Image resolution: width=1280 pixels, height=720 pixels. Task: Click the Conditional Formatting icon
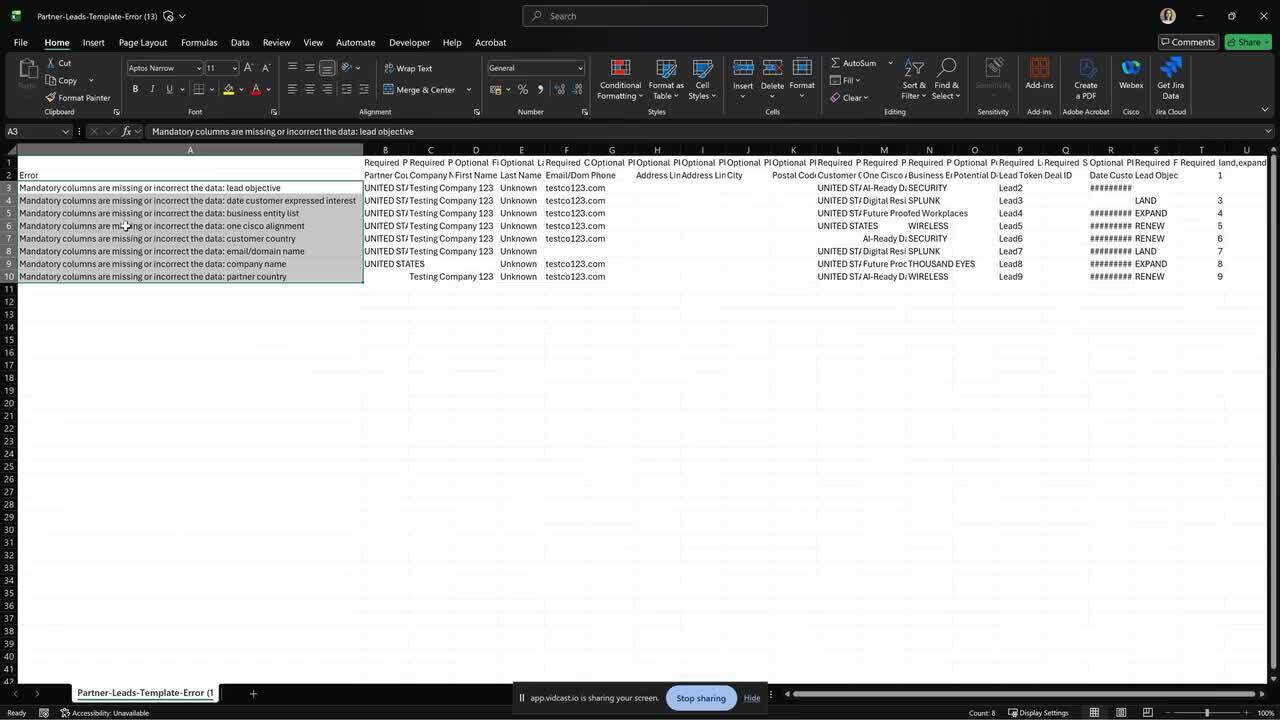pyautogui.click(x=620, y=68)
